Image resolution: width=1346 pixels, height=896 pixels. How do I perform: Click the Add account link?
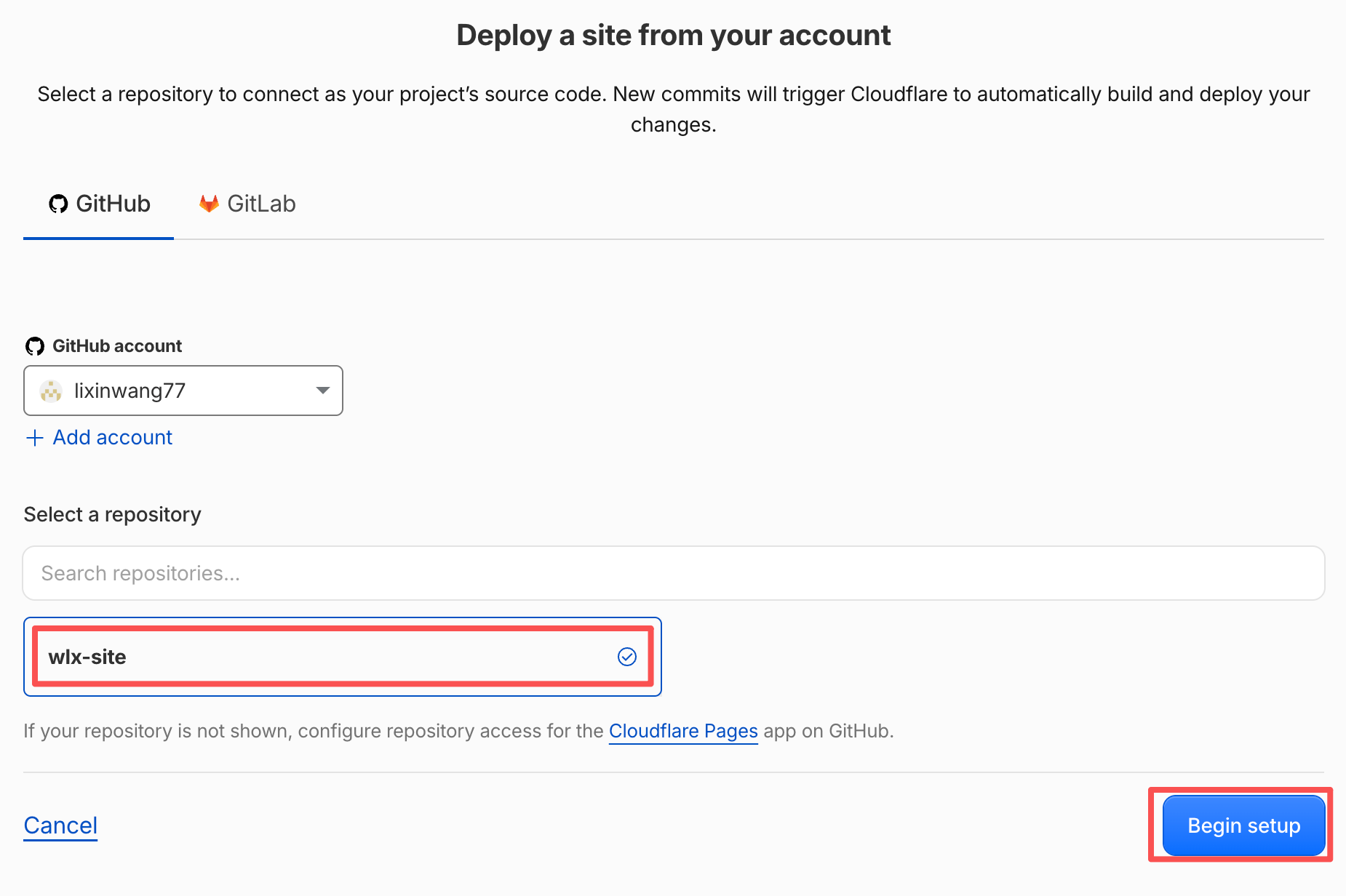pyautogui.click(x=99, y=437)
